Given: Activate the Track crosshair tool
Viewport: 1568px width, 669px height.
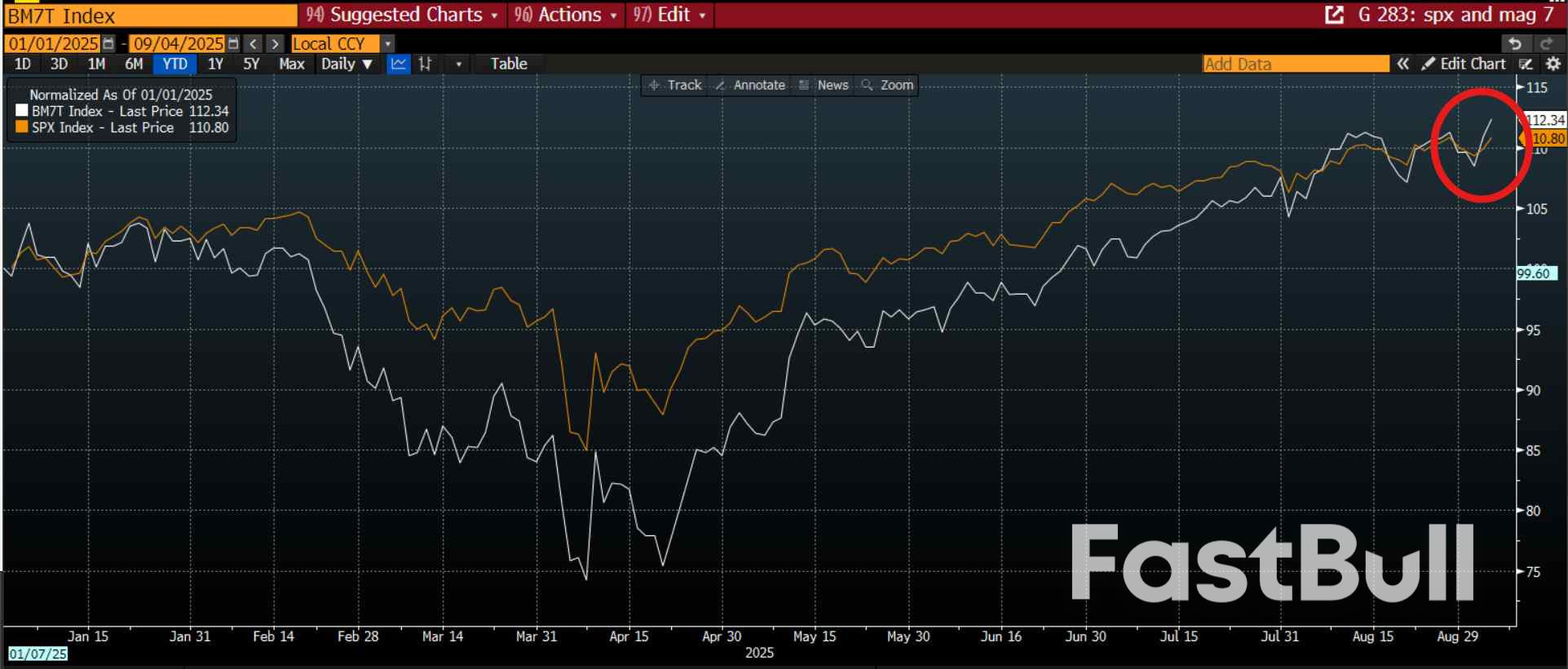Looking at the screenshot, I should pos(675,85).
